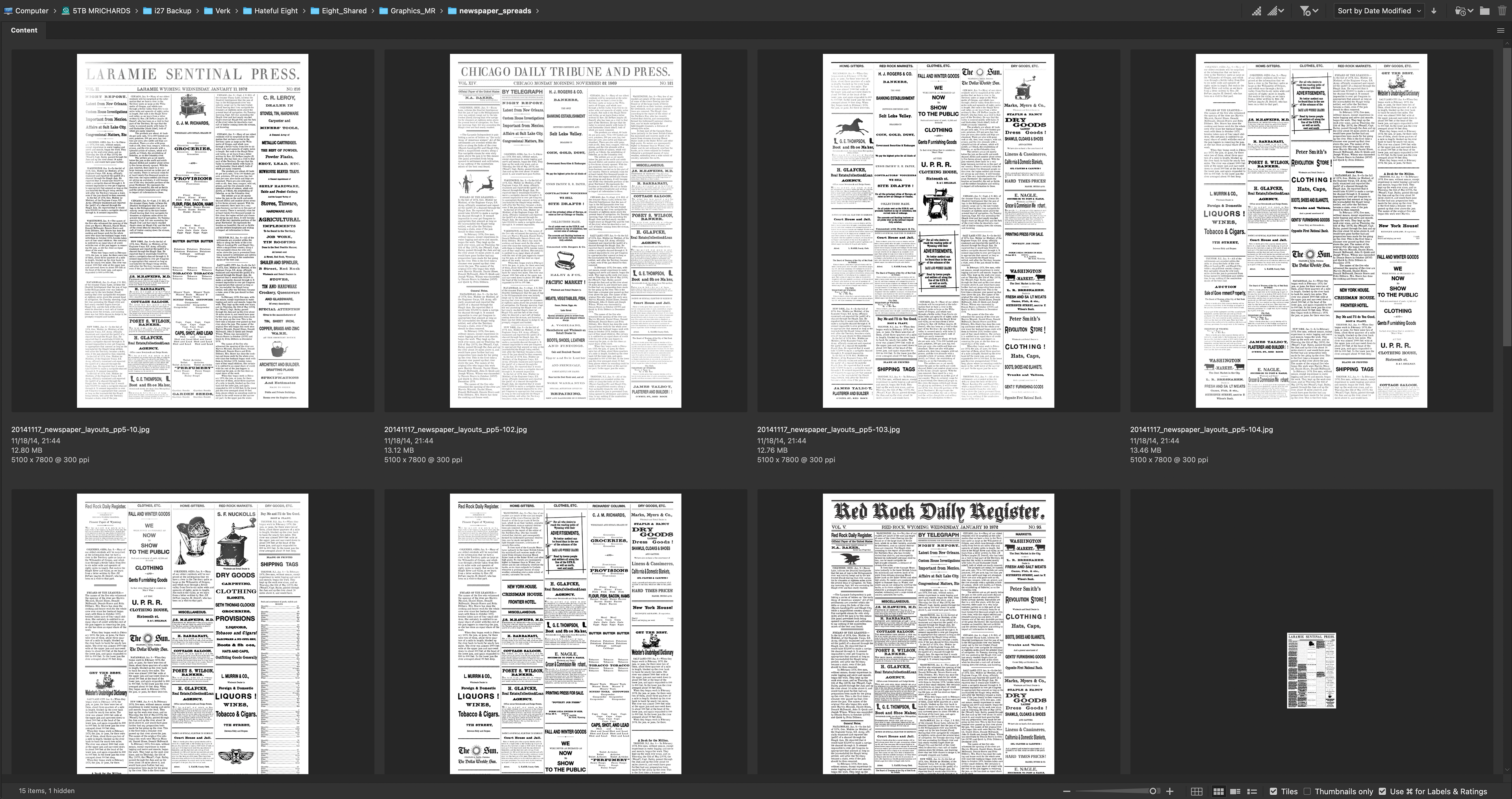Click filename 20141117_newspaper_layouts_pp5-103.jpg
Image resolution: width=1512 pixels, height=799 pixels.
tap(828, 429)
